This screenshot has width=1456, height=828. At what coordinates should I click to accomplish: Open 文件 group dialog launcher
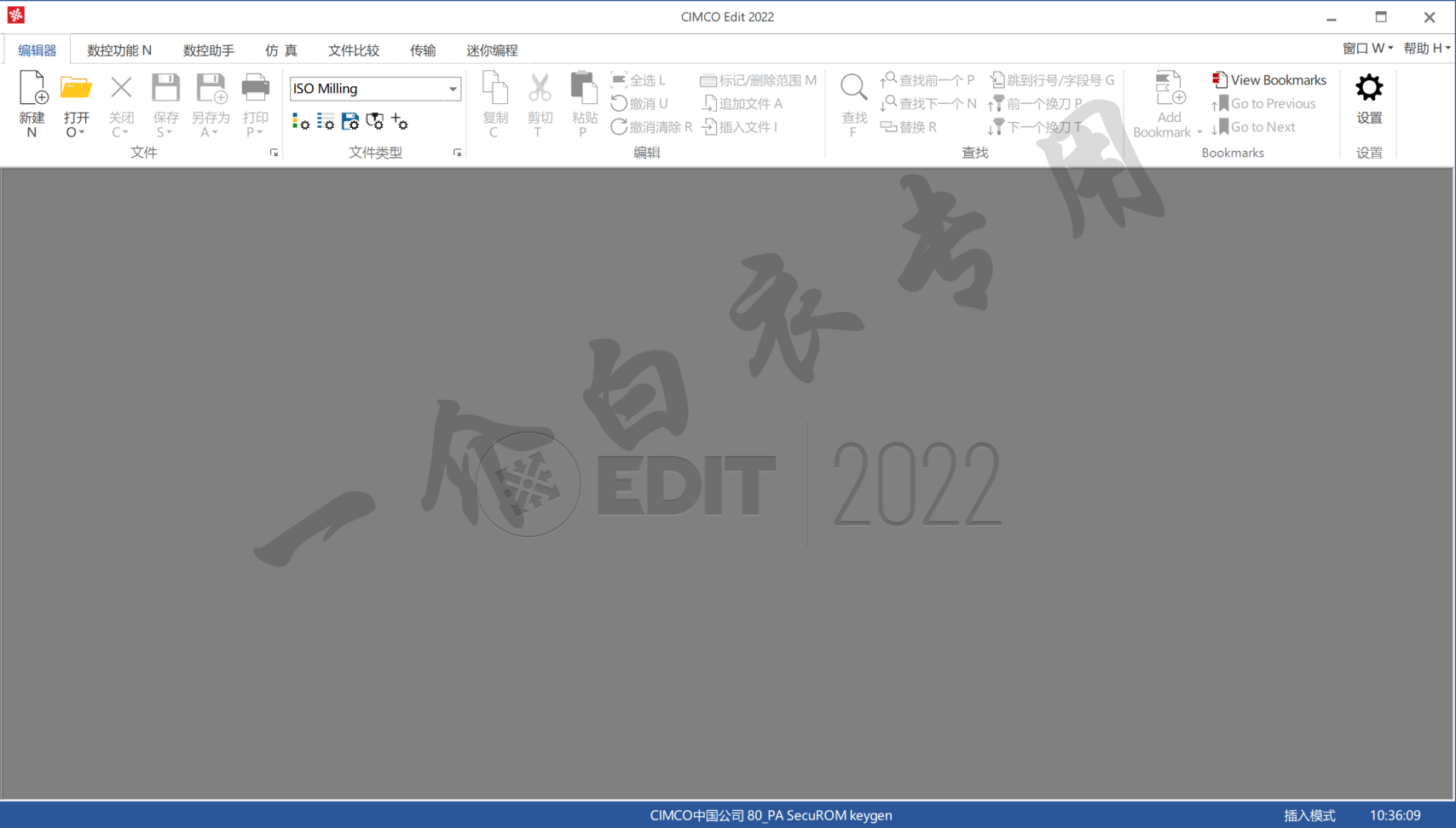pyautogui.click(x=274, y=153)
